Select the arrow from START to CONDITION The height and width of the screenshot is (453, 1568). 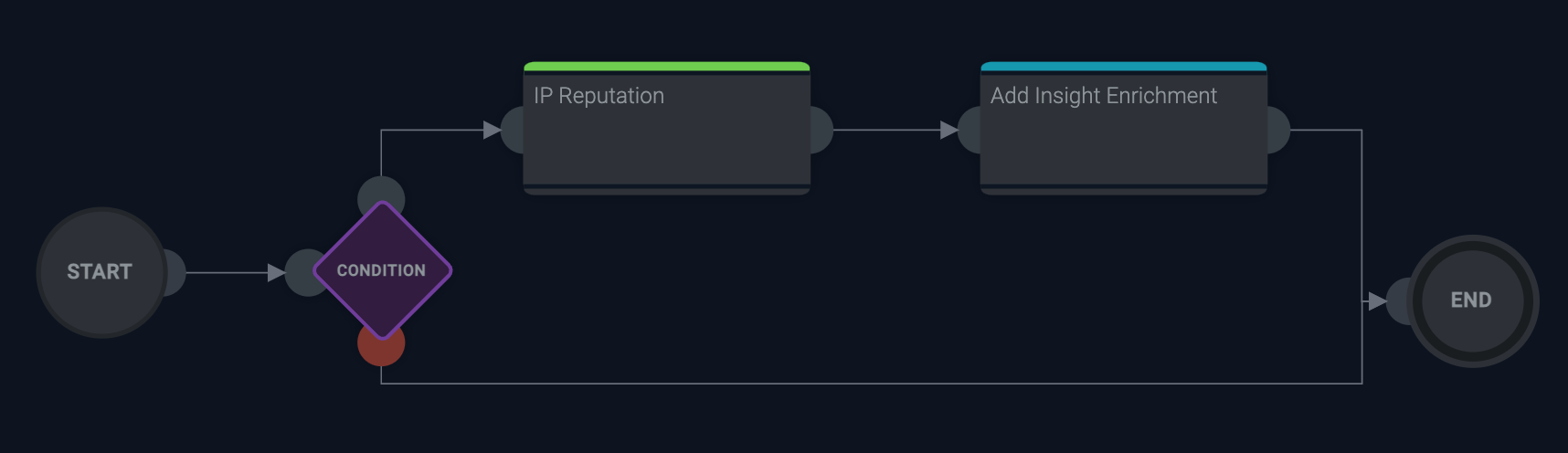click(x=228, y=272)
